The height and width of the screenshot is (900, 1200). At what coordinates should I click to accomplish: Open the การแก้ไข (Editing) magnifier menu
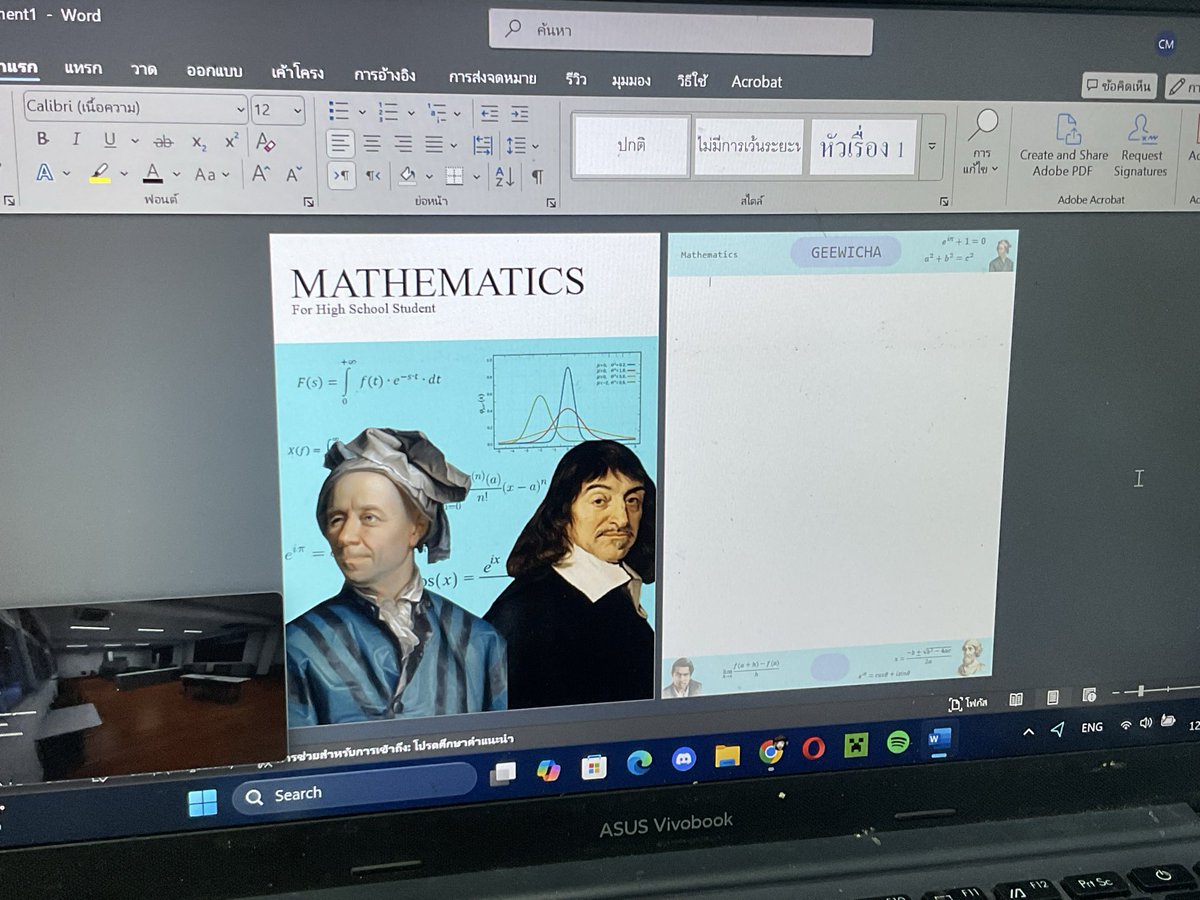tap(982, 143)
